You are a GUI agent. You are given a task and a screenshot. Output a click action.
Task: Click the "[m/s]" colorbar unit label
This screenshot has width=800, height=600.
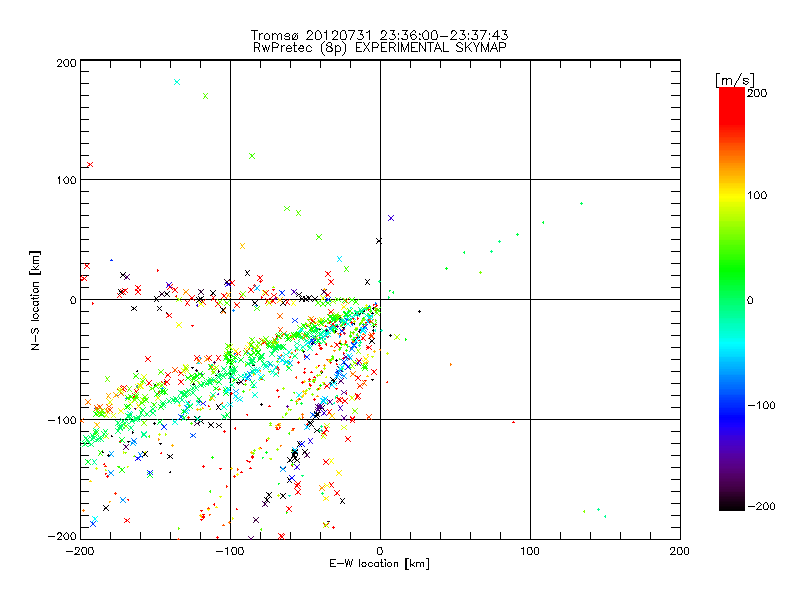point(735,80)
